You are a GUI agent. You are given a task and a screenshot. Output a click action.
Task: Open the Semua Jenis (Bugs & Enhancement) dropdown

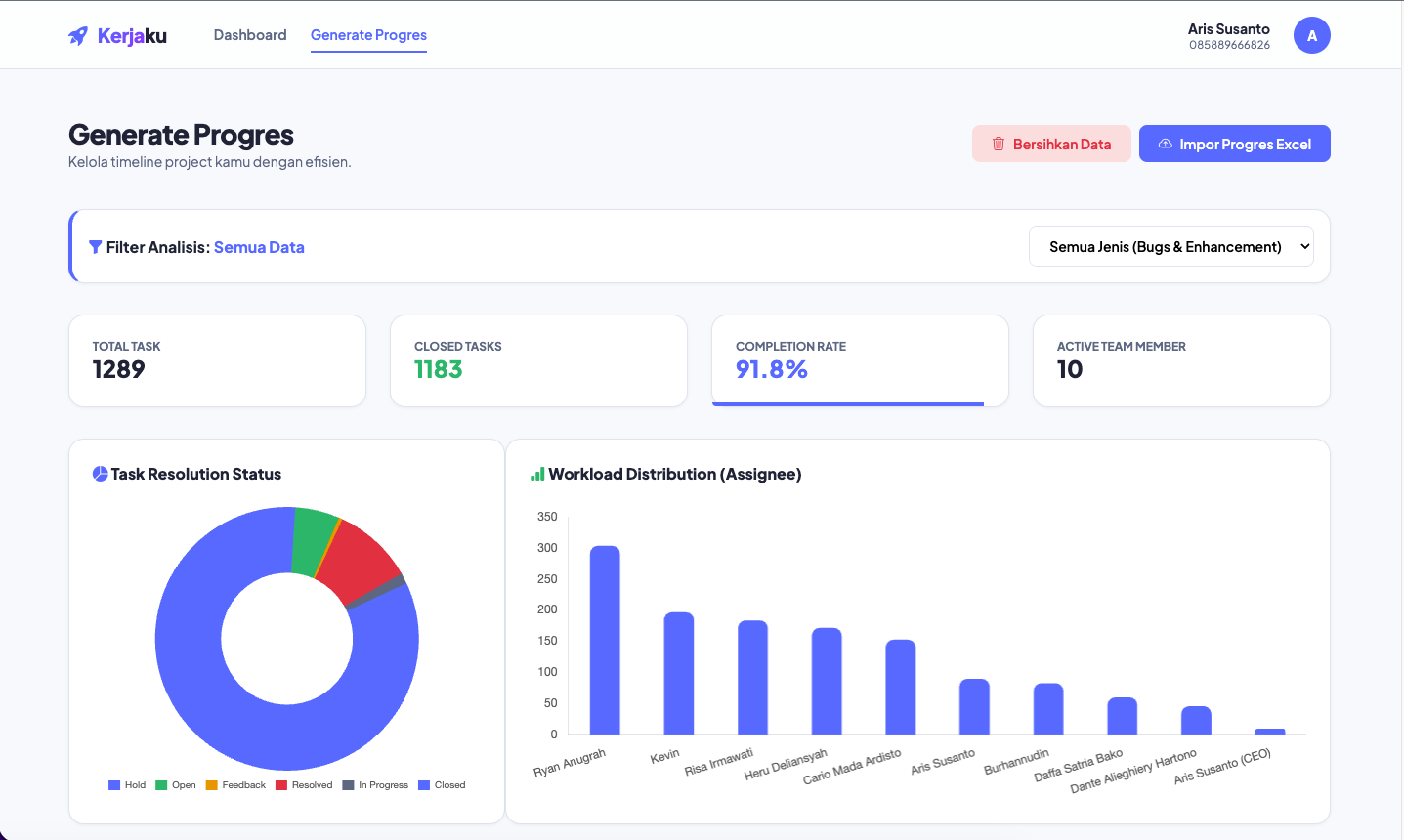1170,246
